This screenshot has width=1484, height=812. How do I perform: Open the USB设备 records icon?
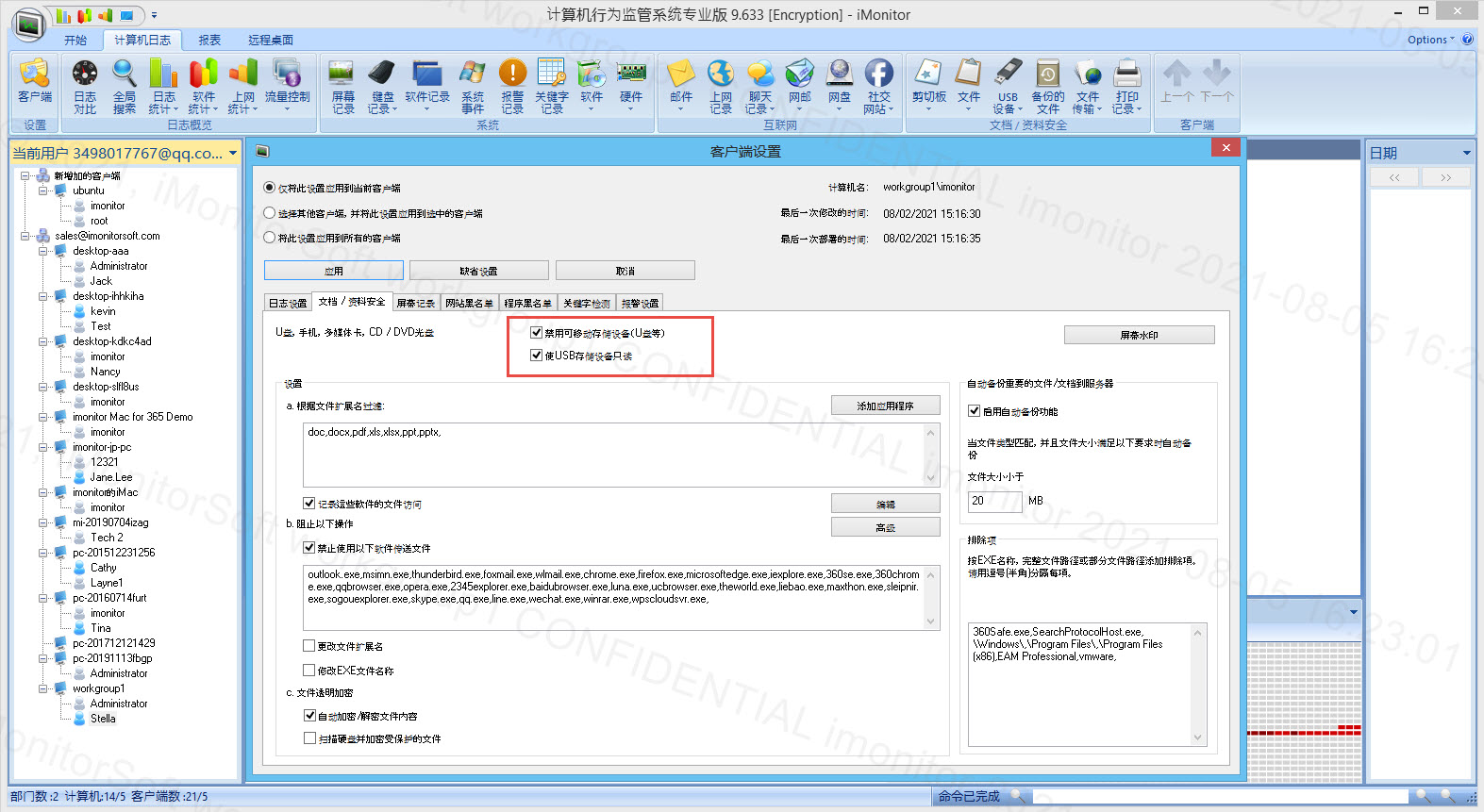(1009, 85)
